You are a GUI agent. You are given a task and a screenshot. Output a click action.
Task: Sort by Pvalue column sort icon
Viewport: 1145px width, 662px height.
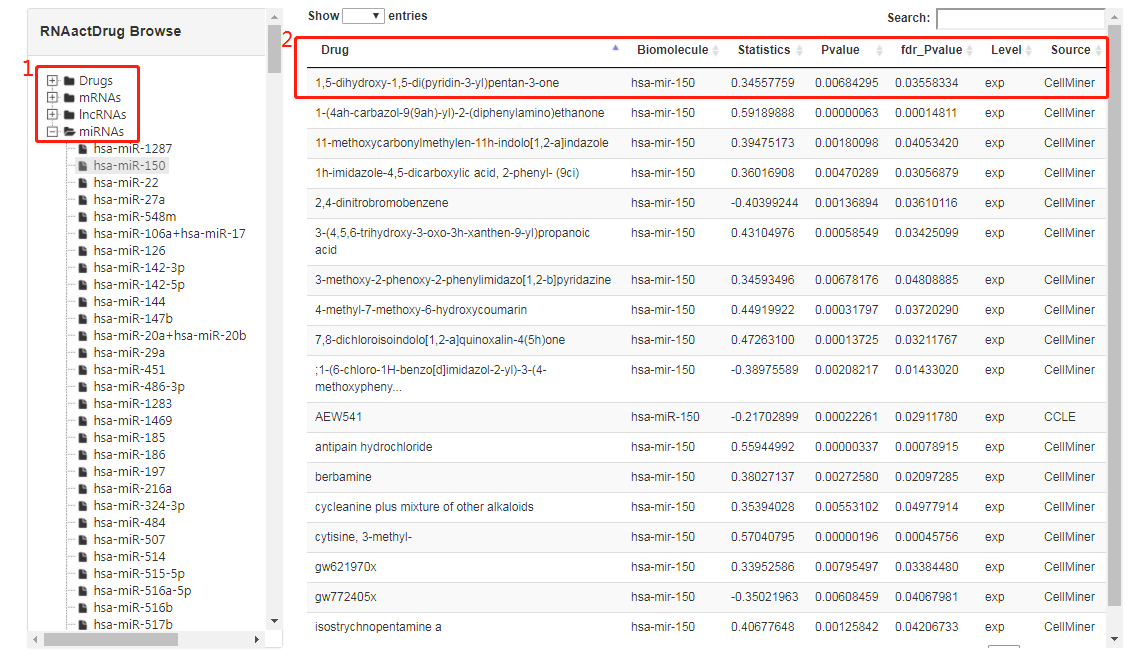pyautogui.click(x=879, y=51)
